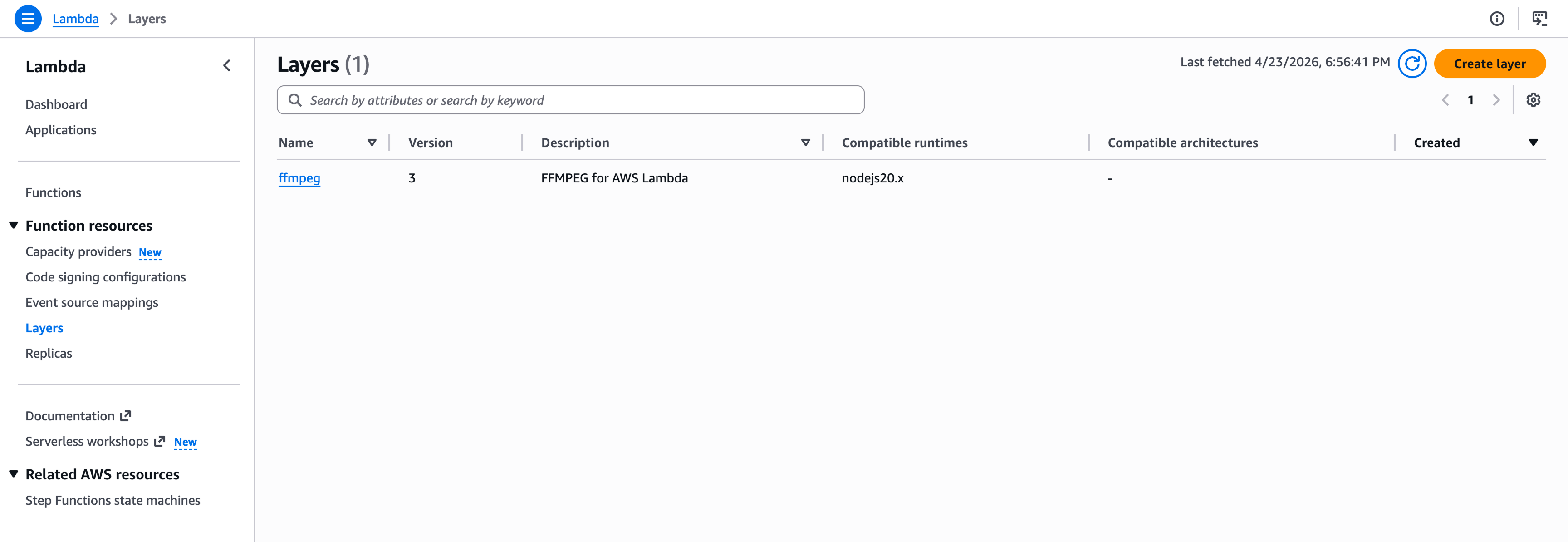The height and width of the screenshot is (542, 1568).
Task: Focus the layers search field
Action: click(578, 100)
